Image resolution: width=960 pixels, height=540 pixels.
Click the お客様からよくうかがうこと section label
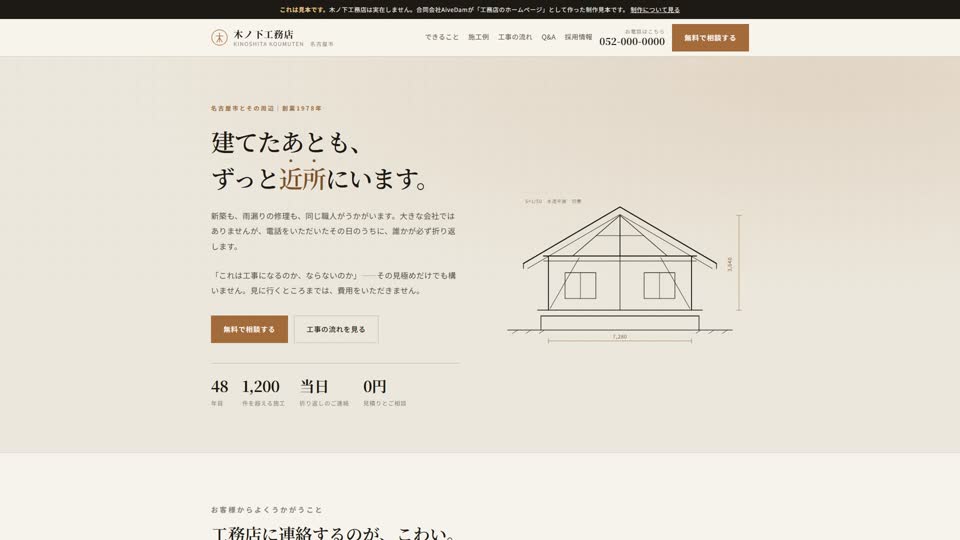click(266, 509)
